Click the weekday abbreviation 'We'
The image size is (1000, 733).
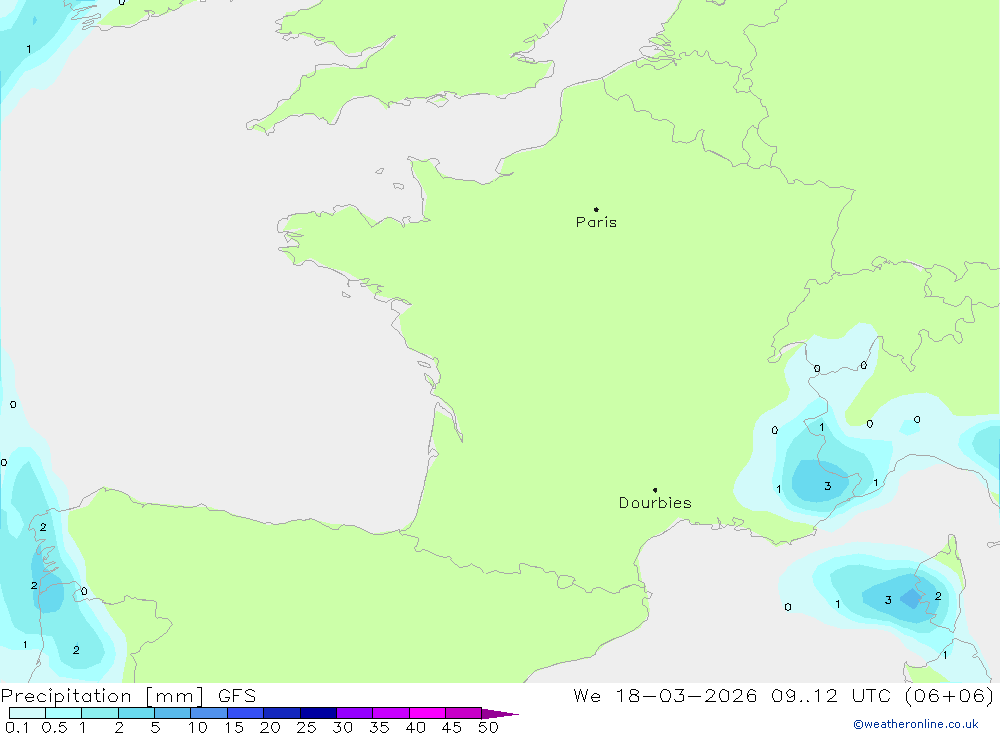587,696
